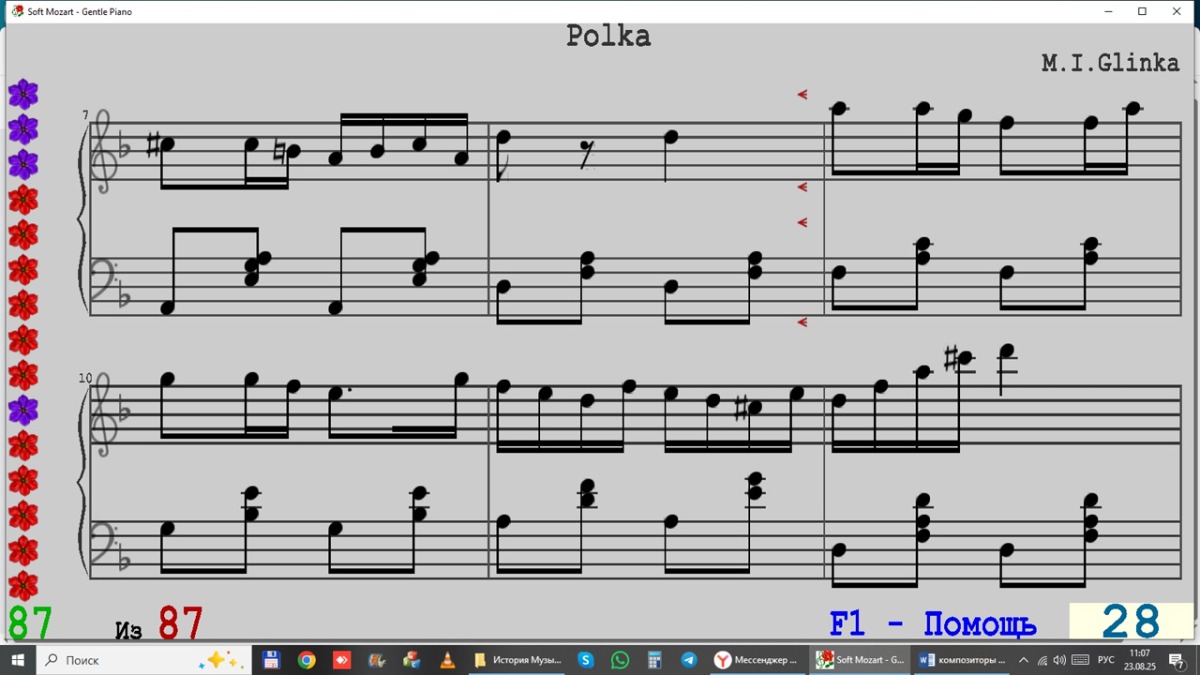Open the notification center icon
The height and width of the screenshot is (675, 1200).
click(1176, 660)
